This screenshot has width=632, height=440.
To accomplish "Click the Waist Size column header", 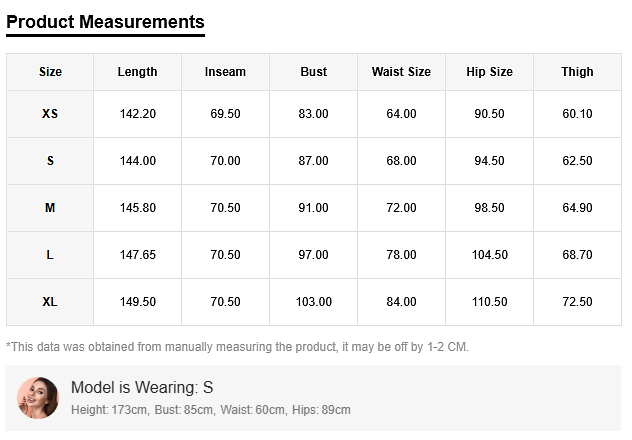I will pos(401,72).
